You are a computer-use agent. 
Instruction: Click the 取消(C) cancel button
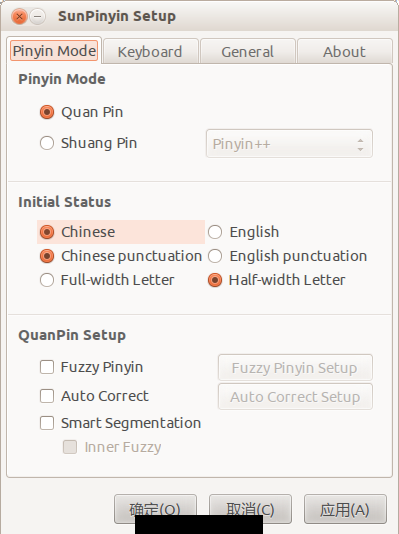coord(250,509)
